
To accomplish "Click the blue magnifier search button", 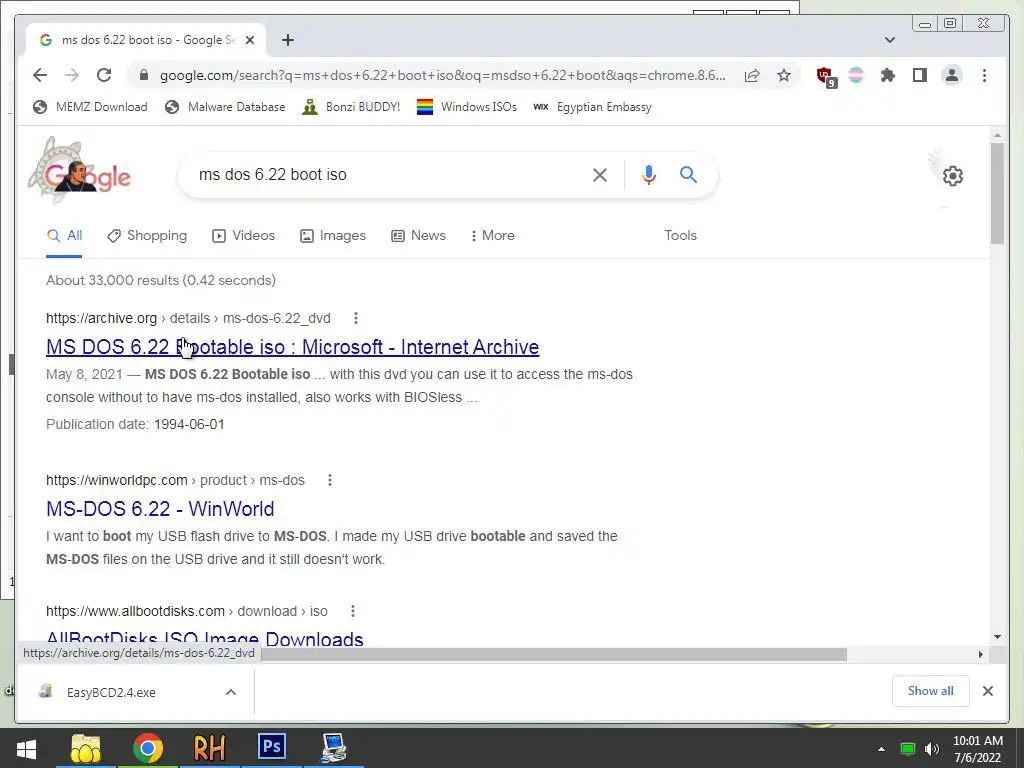I will tap(688, 174).
